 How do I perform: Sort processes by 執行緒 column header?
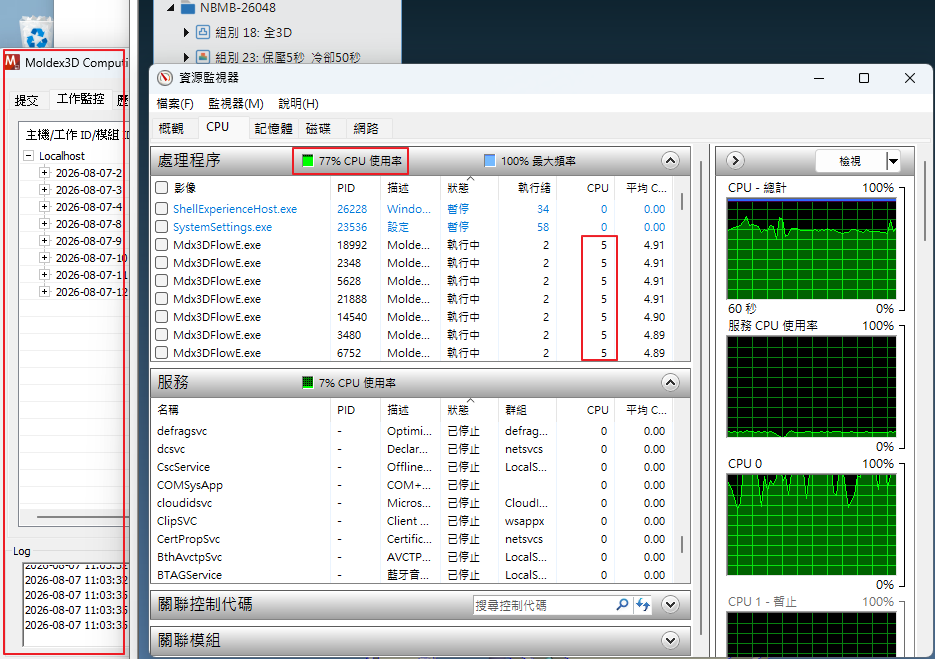(x=527, y=188)
